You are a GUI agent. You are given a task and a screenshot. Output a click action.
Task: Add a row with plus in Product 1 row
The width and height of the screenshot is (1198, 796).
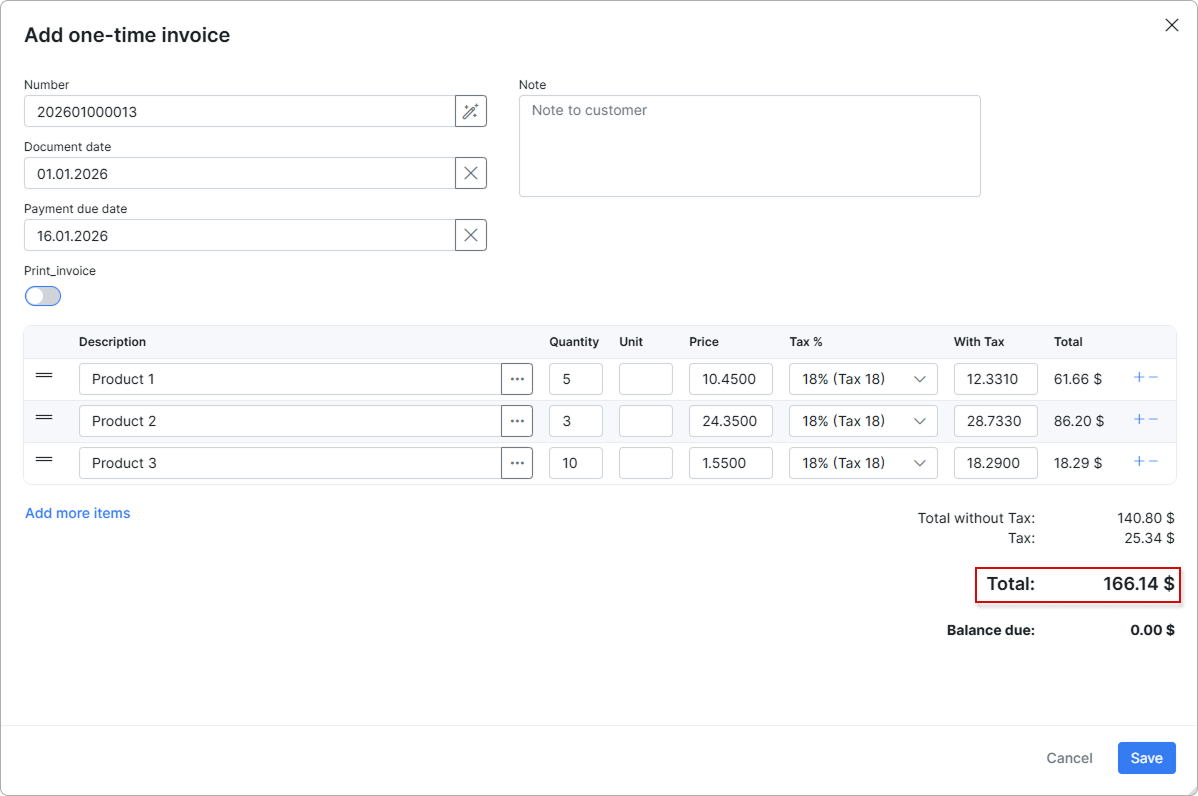click(1138, 377)
